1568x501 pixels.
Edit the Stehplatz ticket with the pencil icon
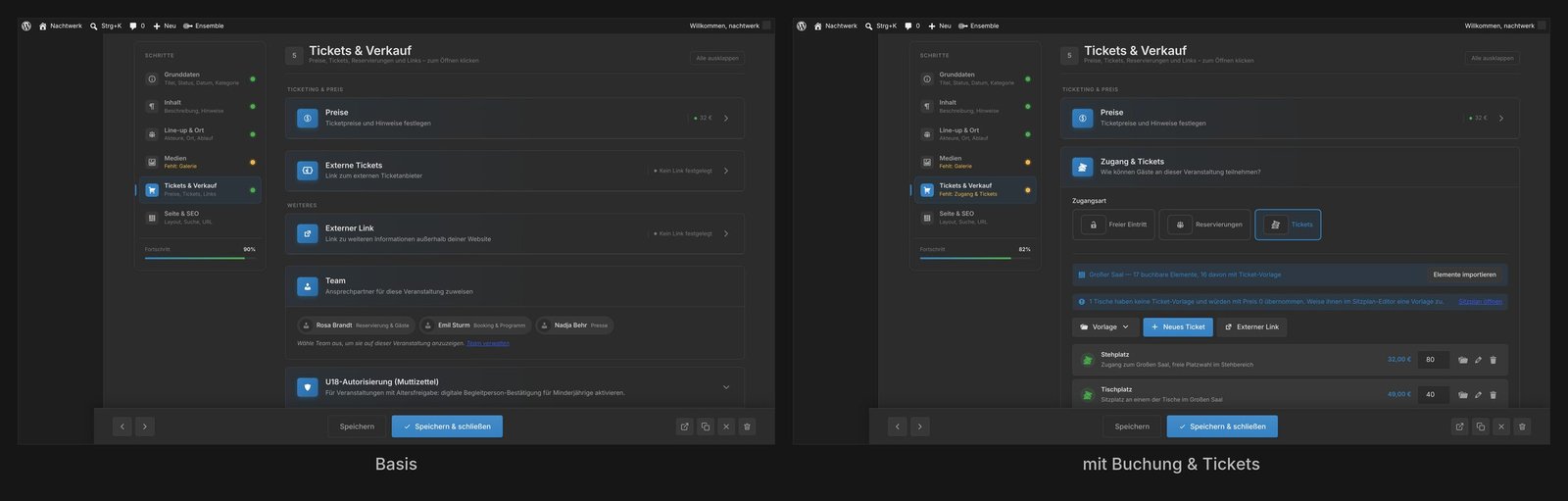point(1478,360)
